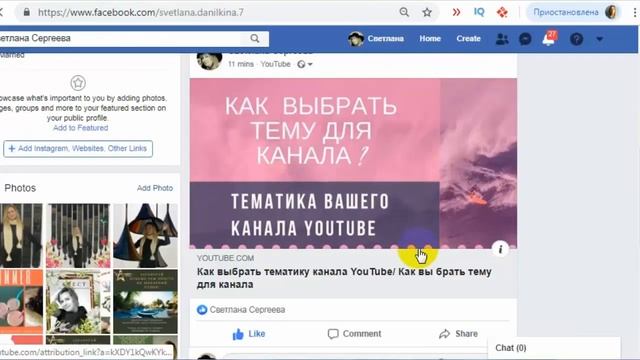Open post audience privacy dropdown

tap(305, 64)
